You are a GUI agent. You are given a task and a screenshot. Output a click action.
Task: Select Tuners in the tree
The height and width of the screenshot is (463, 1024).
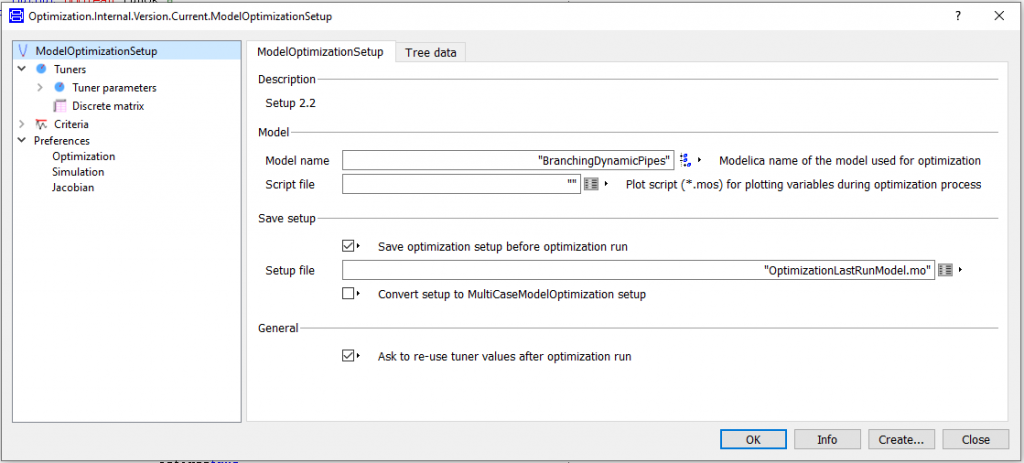tap(70, 69)
